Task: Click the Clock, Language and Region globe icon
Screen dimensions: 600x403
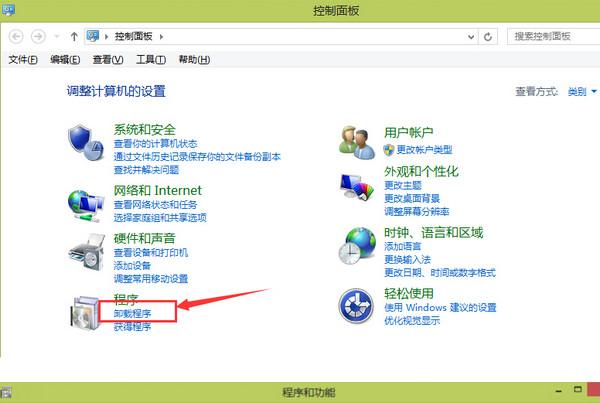Action: click(357, 246)
